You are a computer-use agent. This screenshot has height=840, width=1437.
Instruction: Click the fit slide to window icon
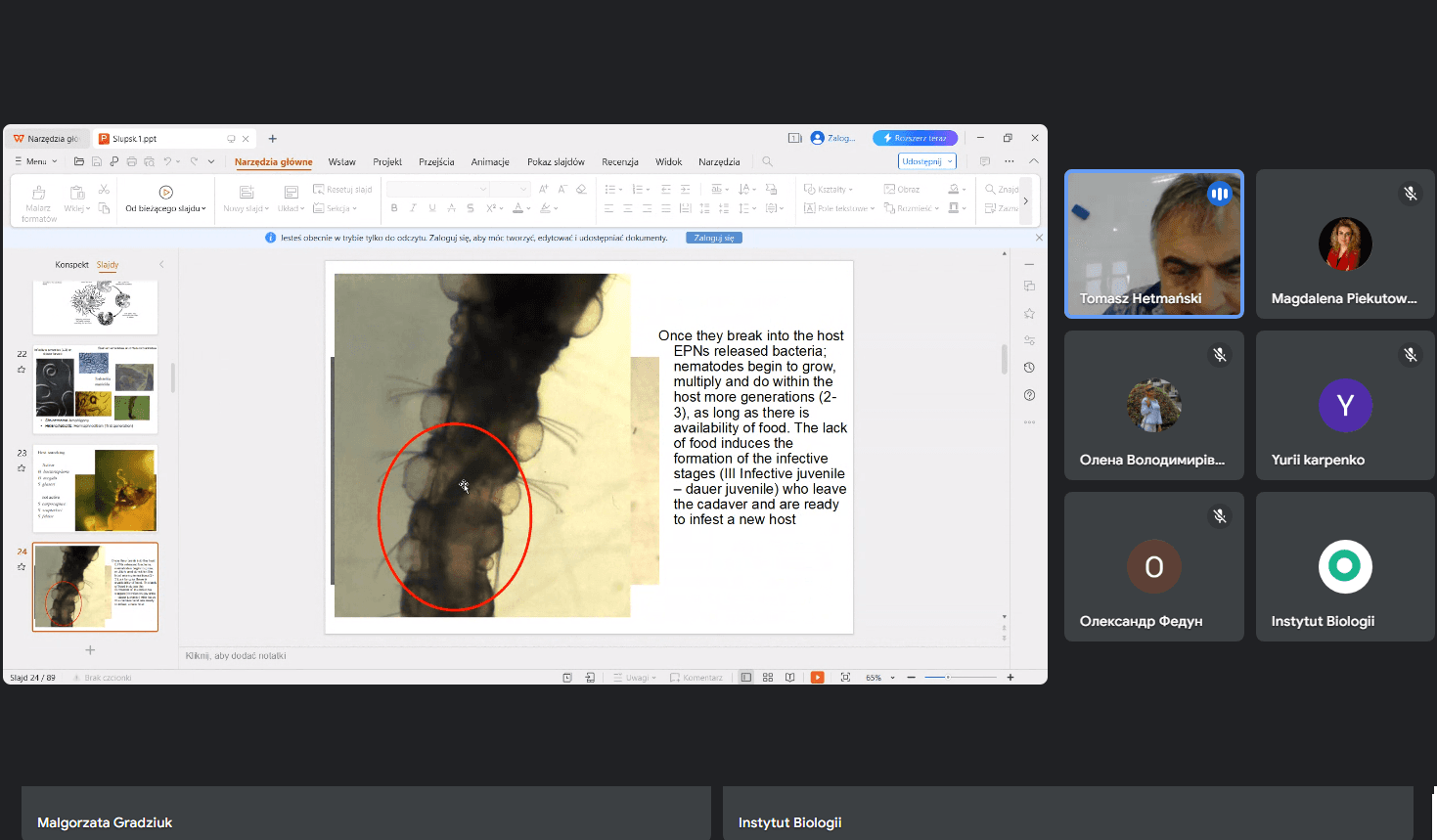tap(845, 677)
